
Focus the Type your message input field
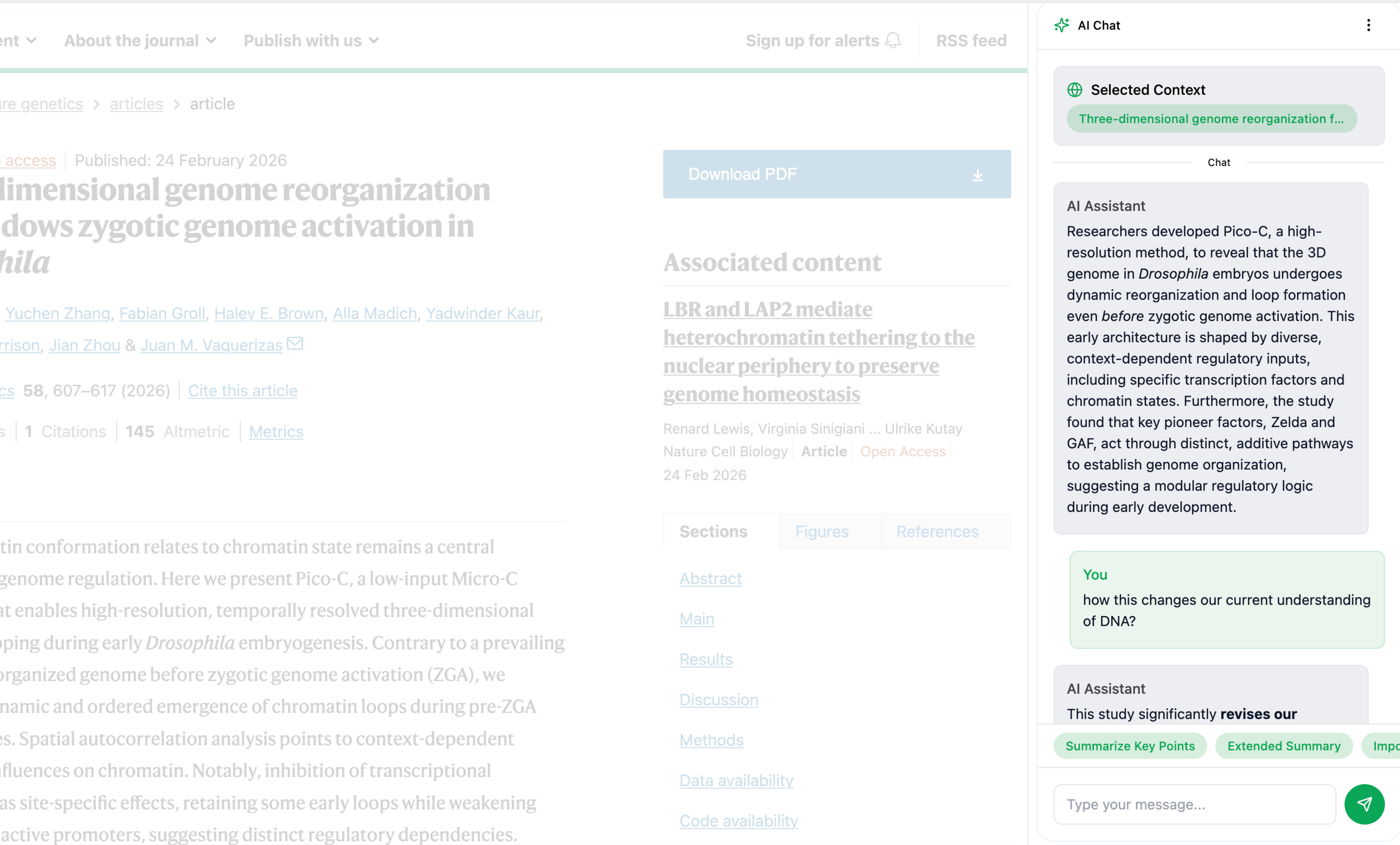pos(1194,804)
